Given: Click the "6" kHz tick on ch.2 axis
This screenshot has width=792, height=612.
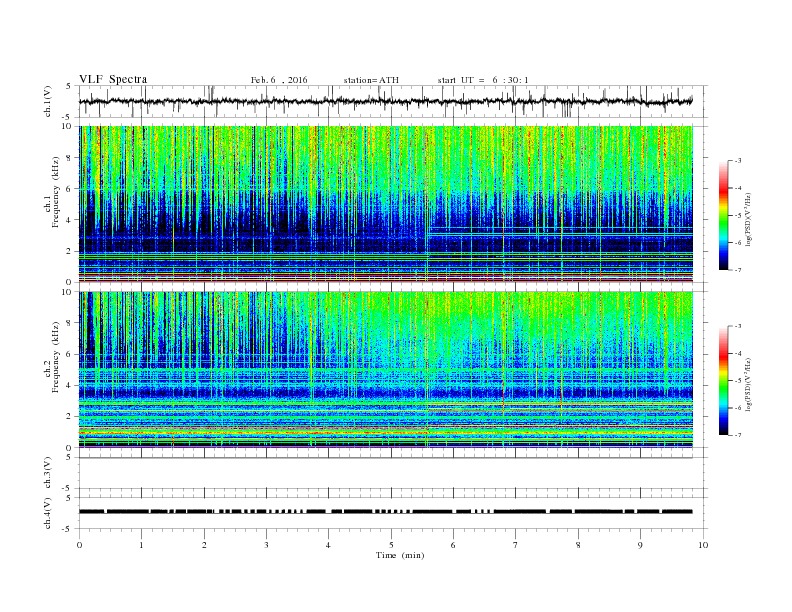Looking at the screenshot, I should (69, 354).
